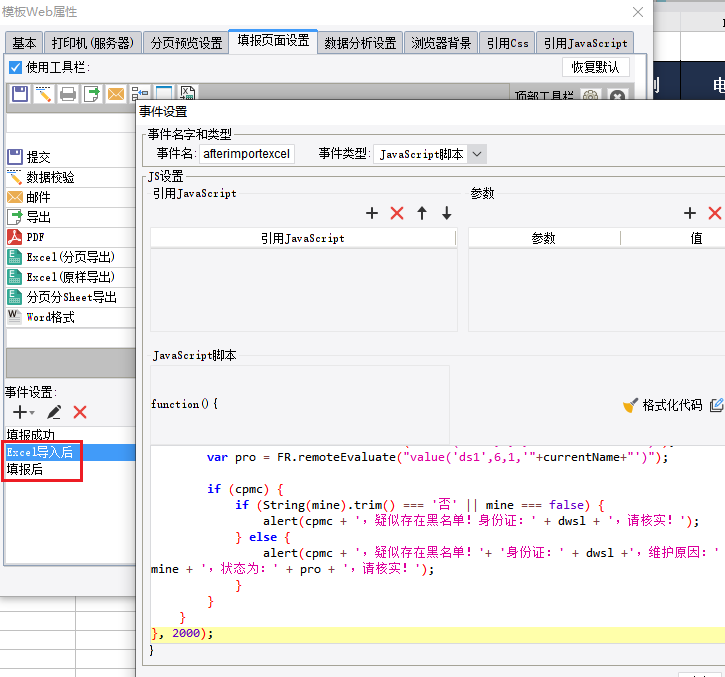Select the 填报后 event in the list
The image size is (725, 677).
pos(25,469)
